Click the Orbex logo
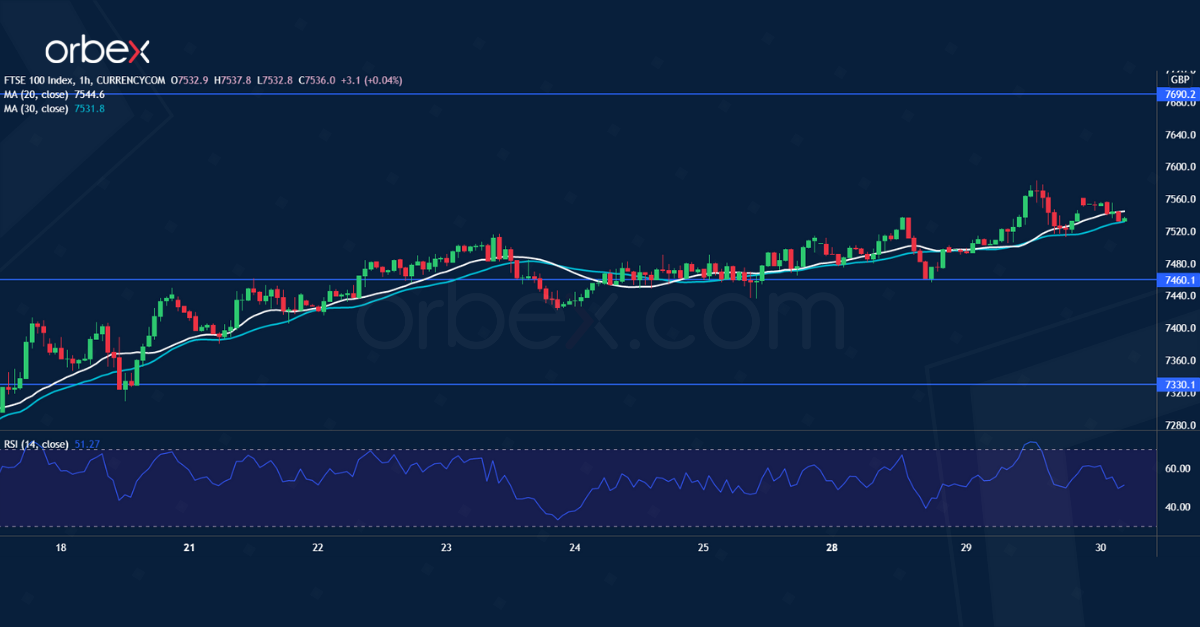 coord(98,50)
